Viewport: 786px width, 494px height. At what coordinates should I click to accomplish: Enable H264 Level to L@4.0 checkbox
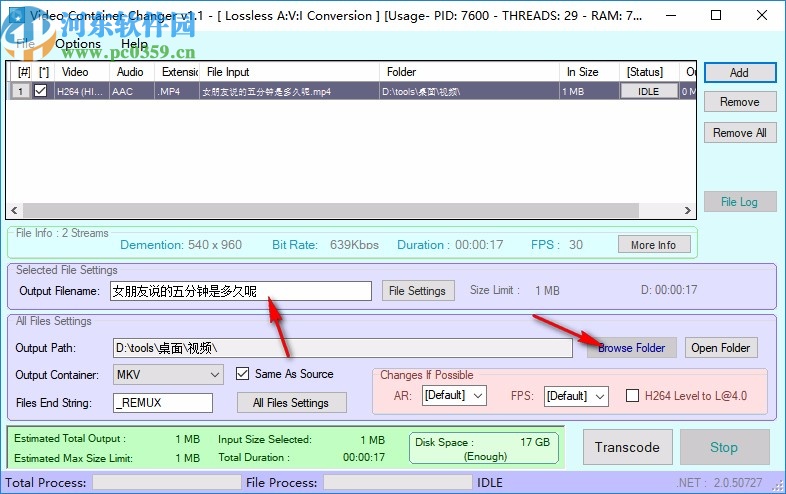pyautogui.click(x=633, y=396)
